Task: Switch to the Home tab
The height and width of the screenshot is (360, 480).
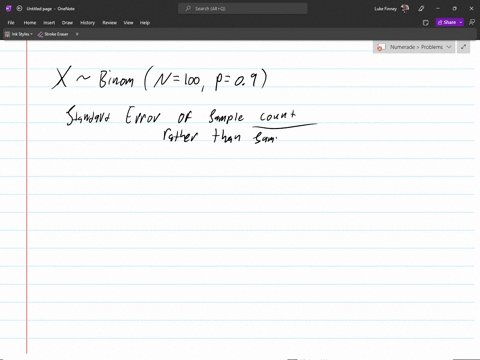Action: [30, 23]
